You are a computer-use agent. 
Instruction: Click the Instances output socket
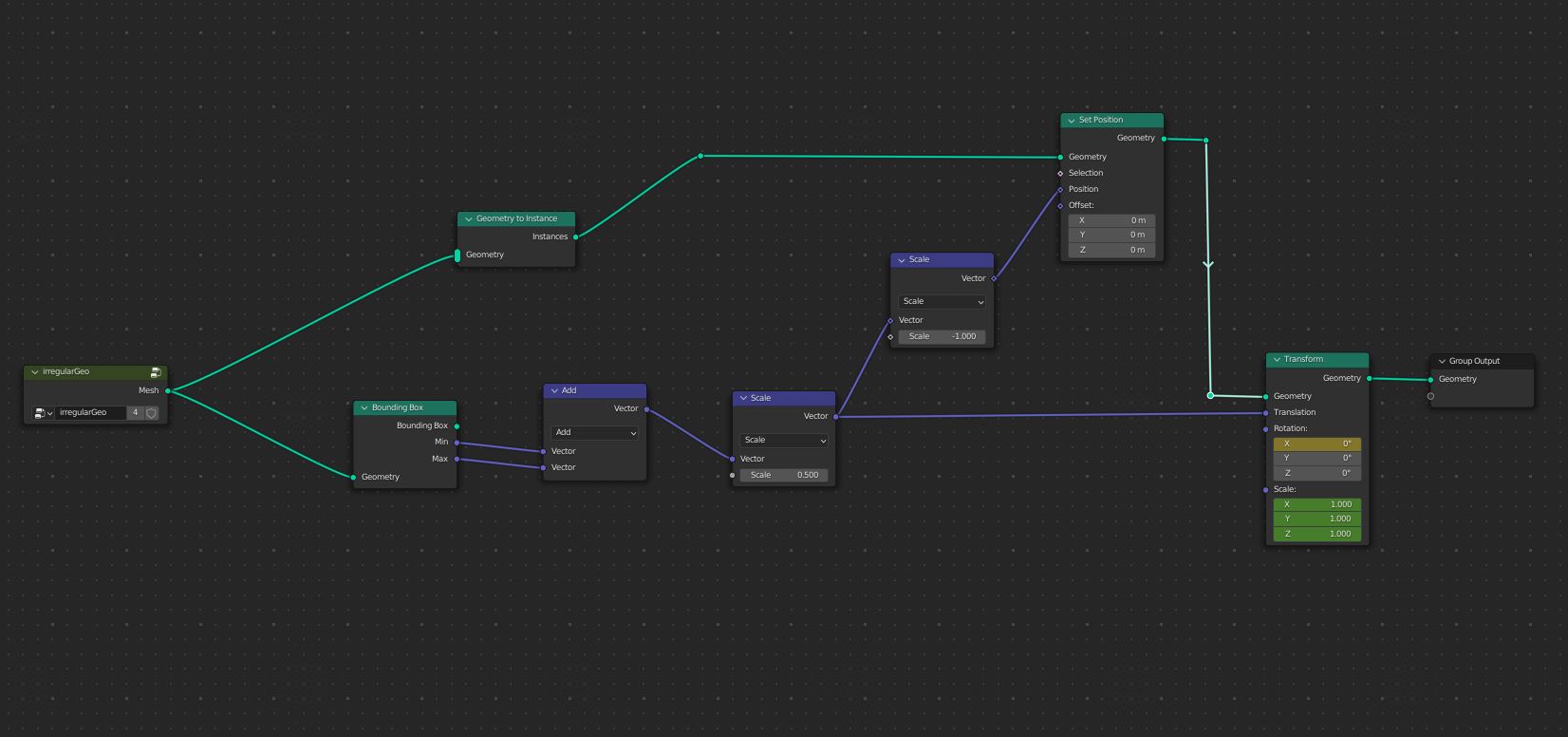click(x=575, y=237)
